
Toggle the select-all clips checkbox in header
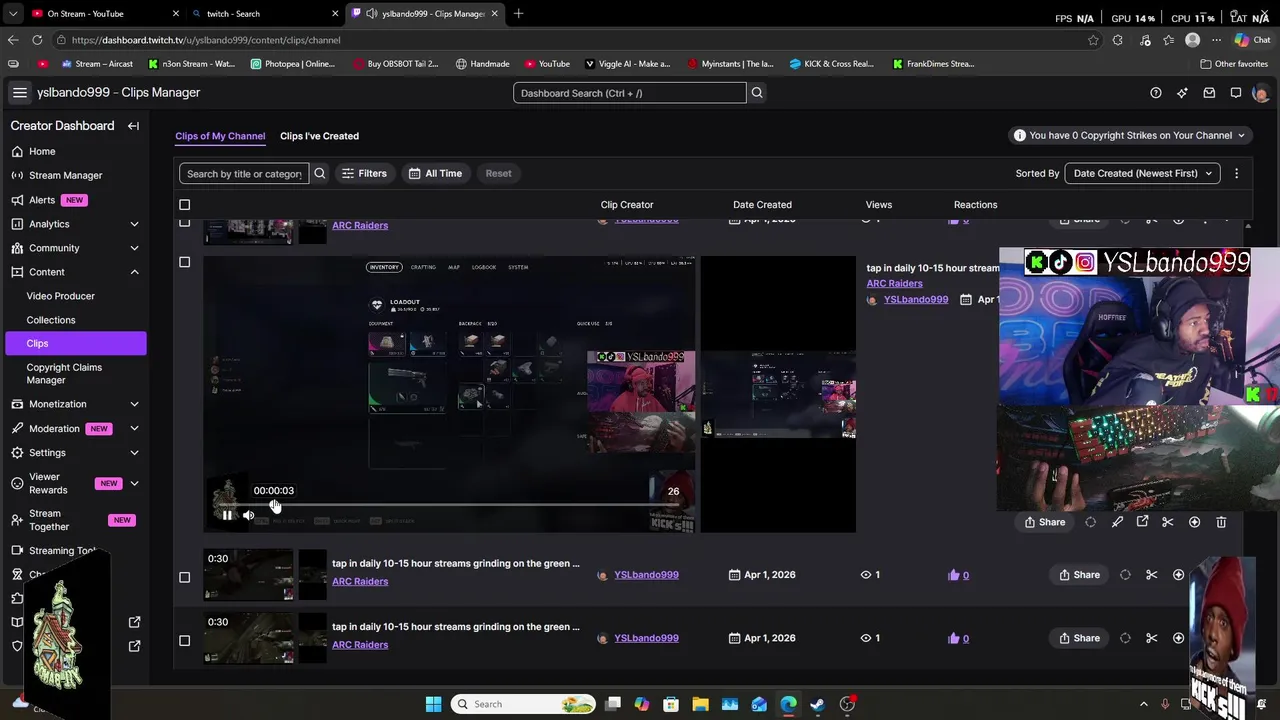click(184, 205)
